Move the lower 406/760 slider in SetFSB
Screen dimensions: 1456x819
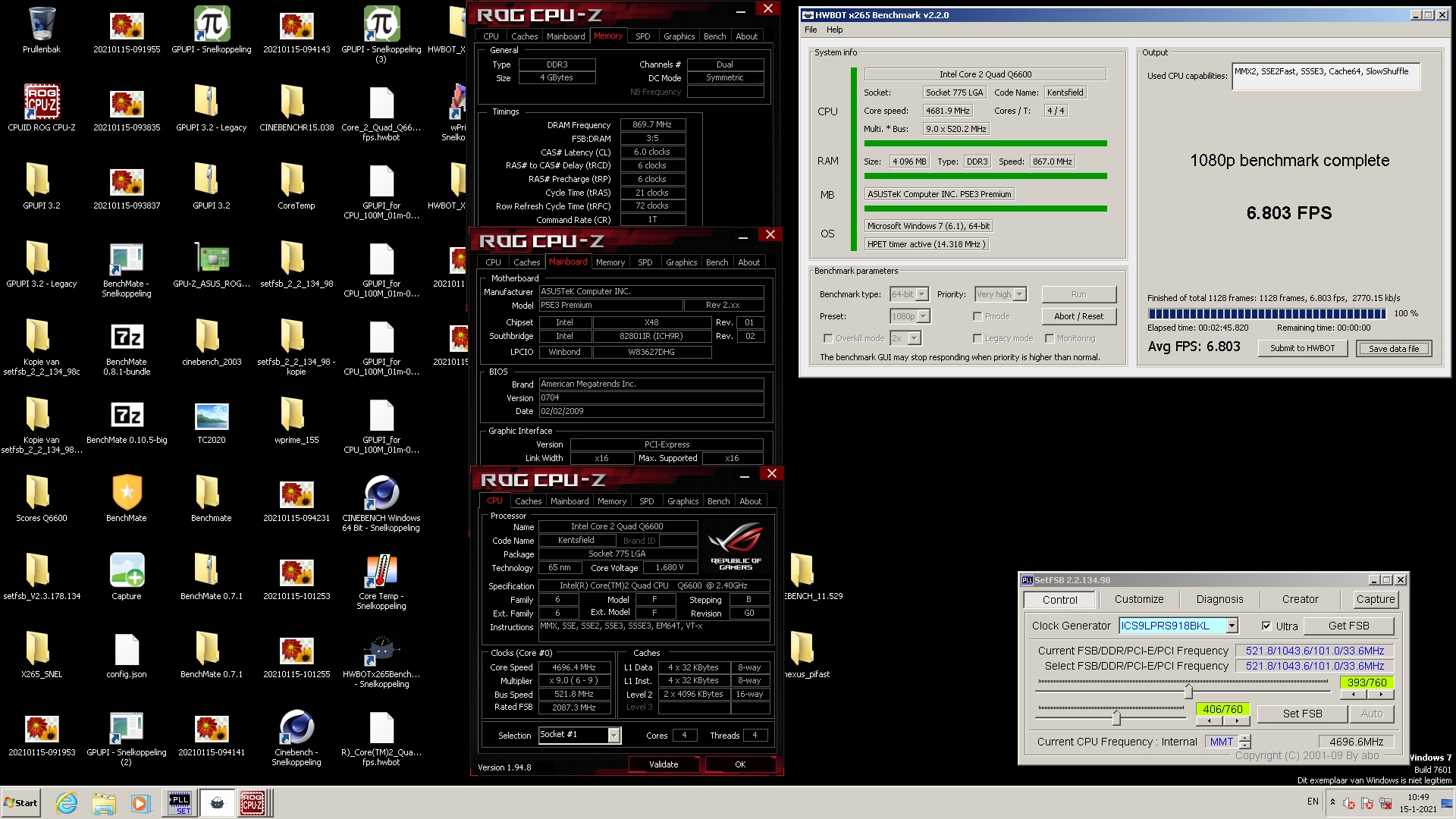pos(1116,717)
